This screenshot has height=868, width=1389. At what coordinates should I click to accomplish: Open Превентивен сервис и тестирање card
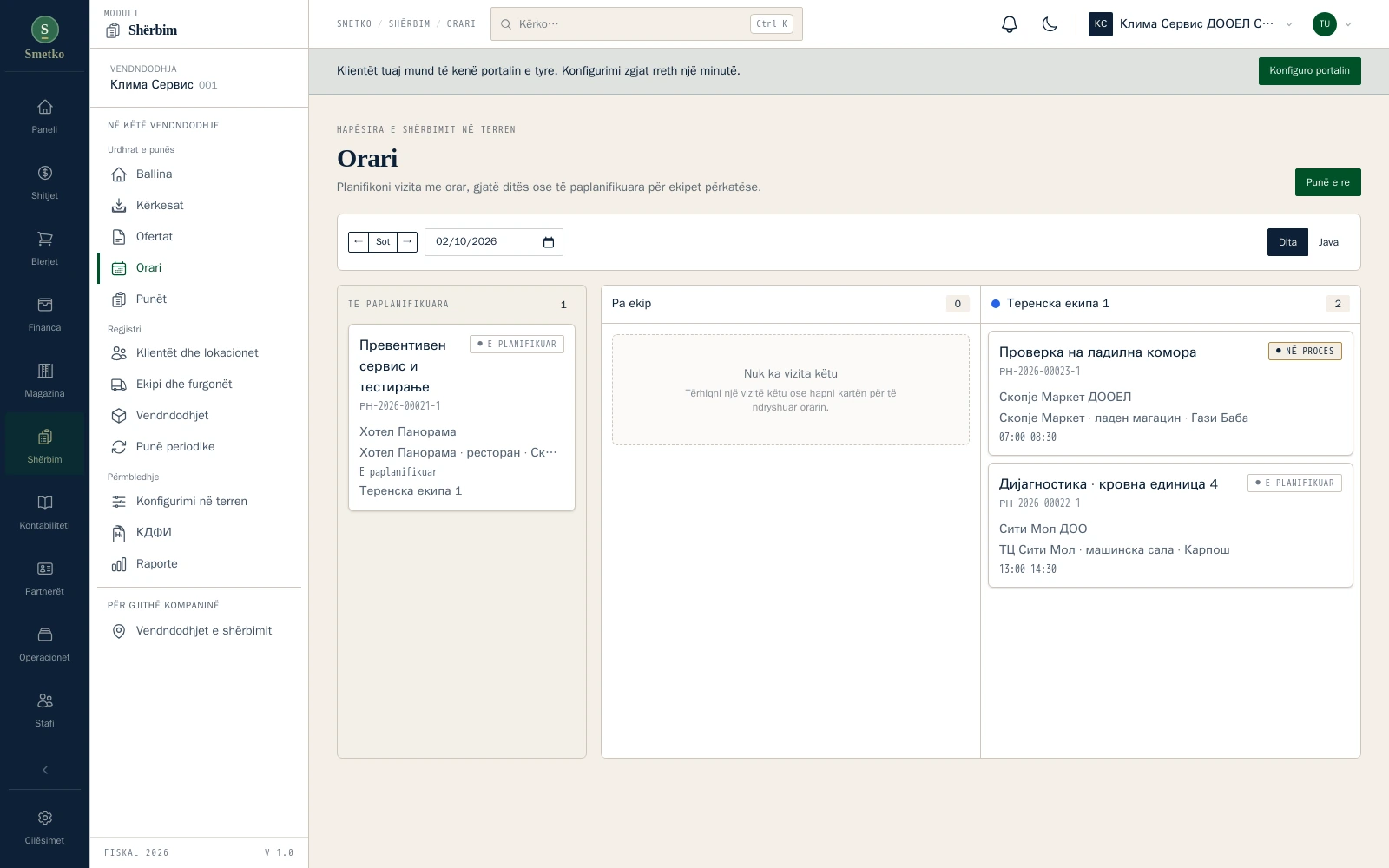coord(461,418)
